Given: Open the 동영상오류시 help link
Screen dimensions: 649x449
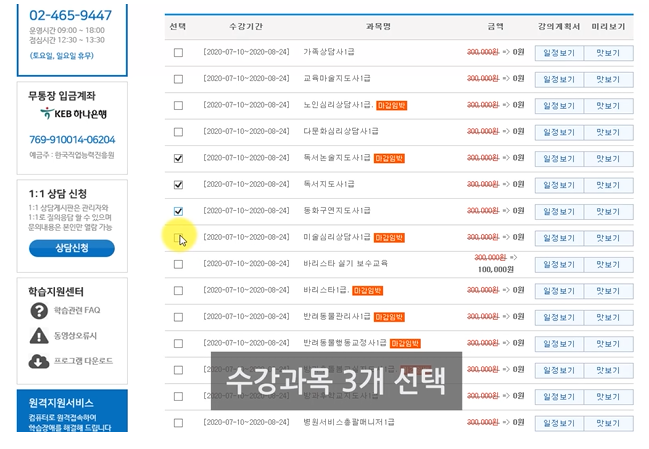Looking at the screenshot, I should pyautogui.click(x=75, y=336).
